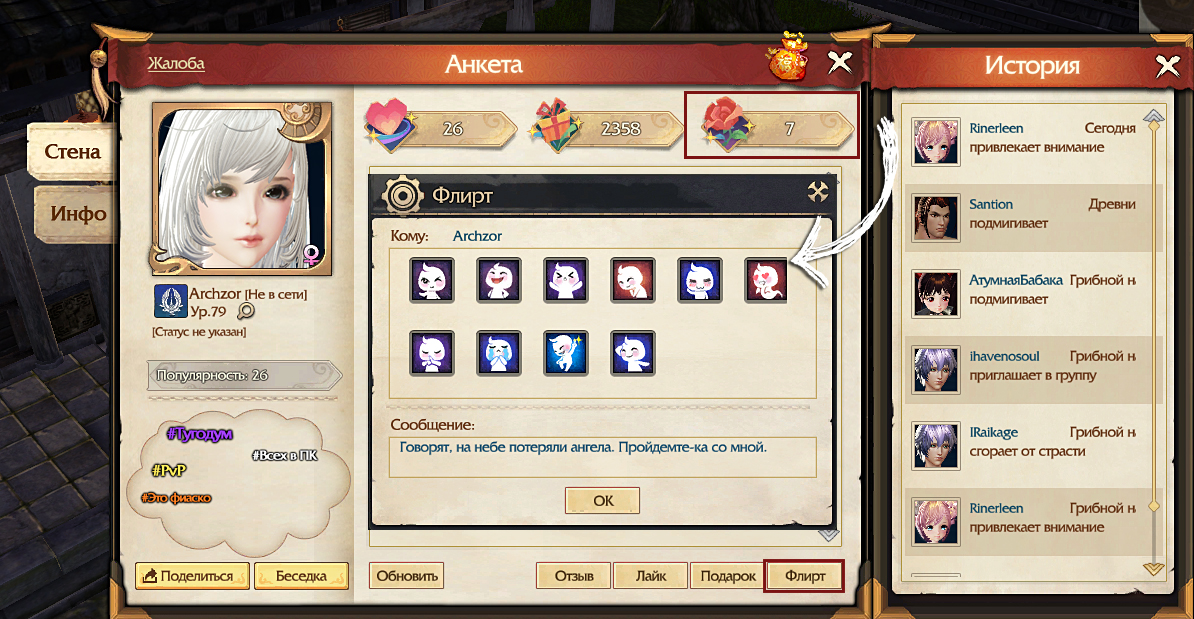
Task: Open Santion's avatar in the История list
Action: click(936, 218)
